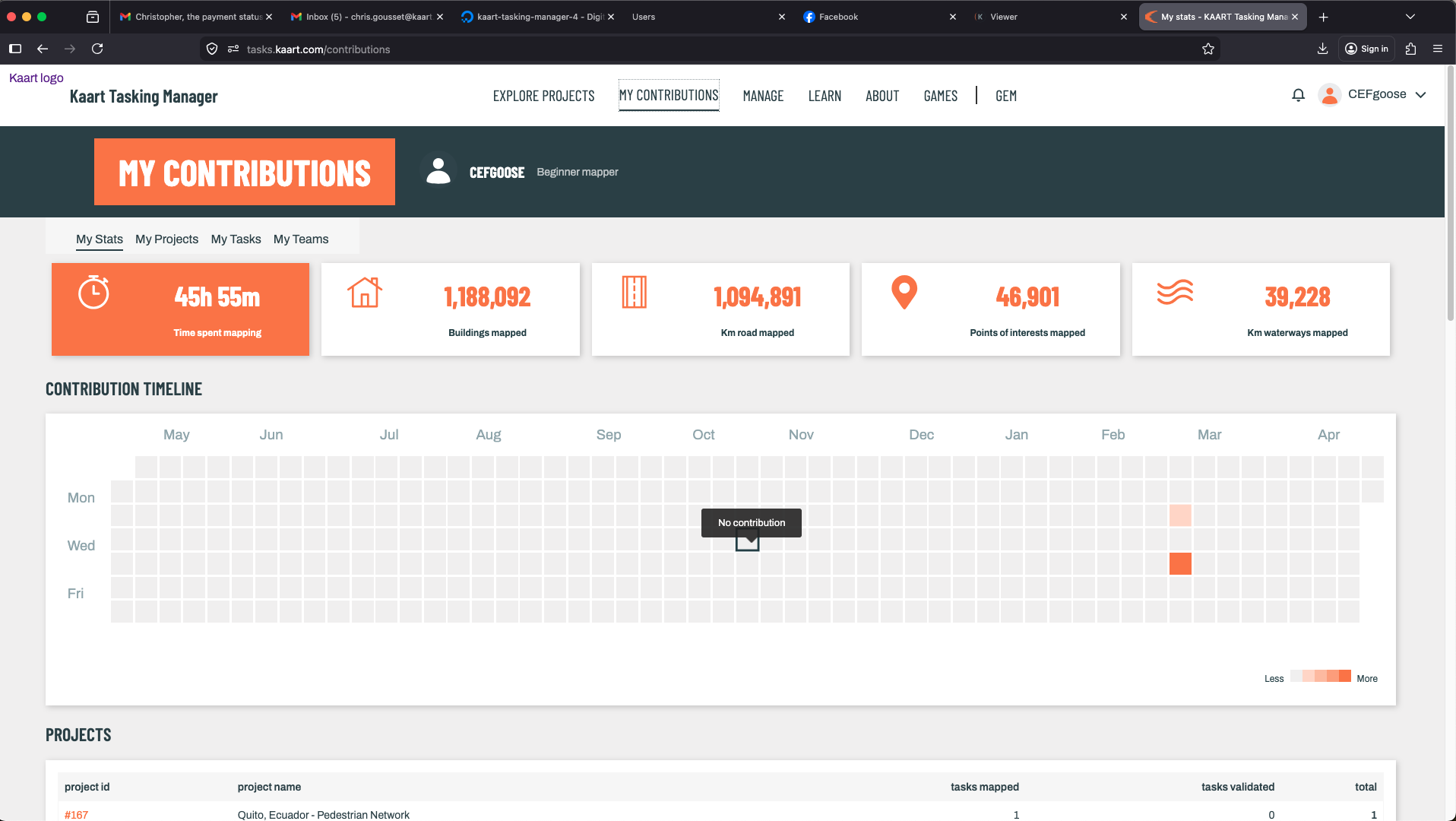Toggle tracking protection shield in address bar
The height and width of the screenshot is (821, 1456).
pyautogui.click(x=211, y=49)
